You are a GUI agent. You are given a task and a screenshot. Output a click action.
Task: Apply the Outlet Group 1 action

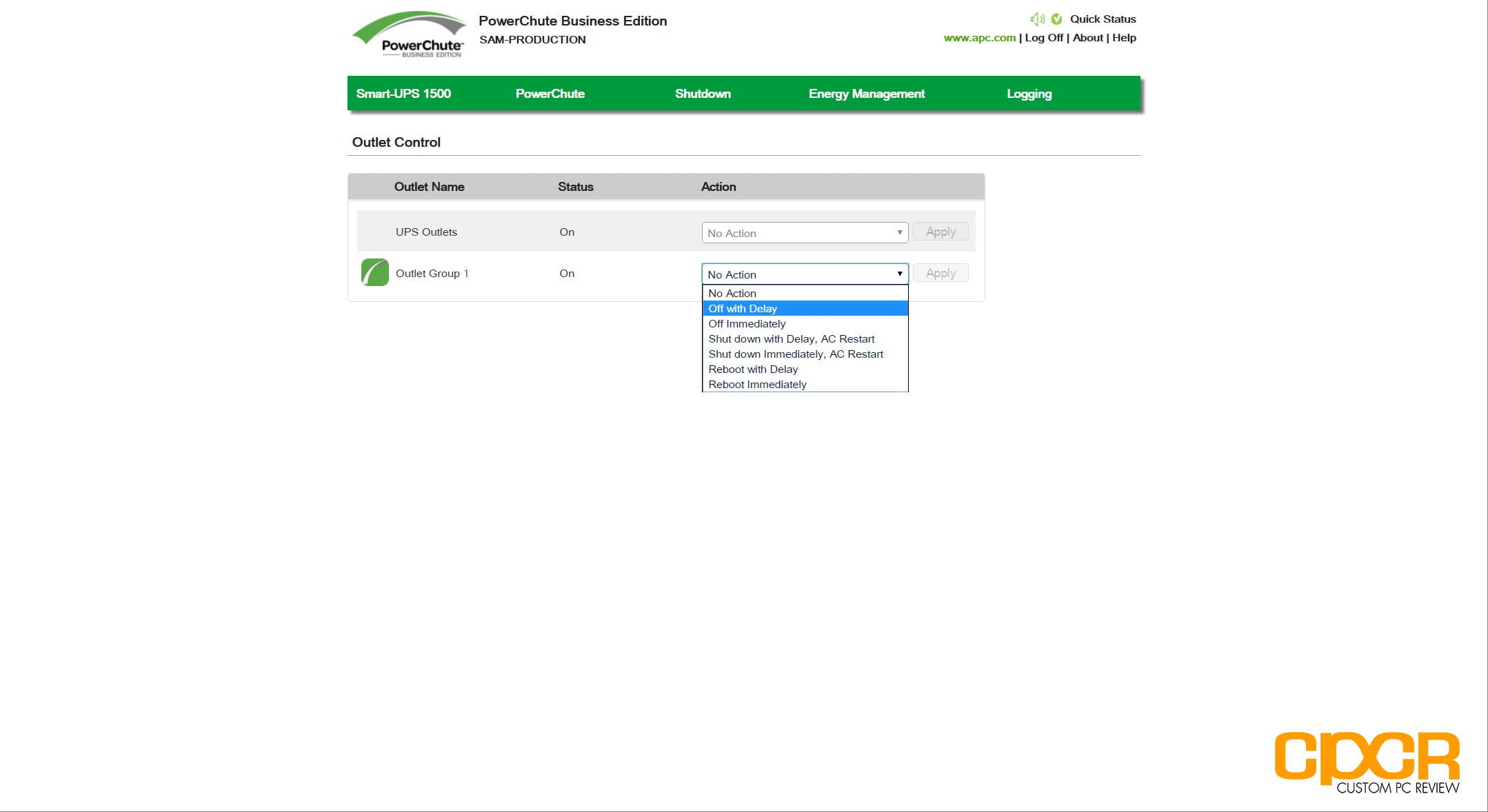pyautogui.click(x=941, y=273)
